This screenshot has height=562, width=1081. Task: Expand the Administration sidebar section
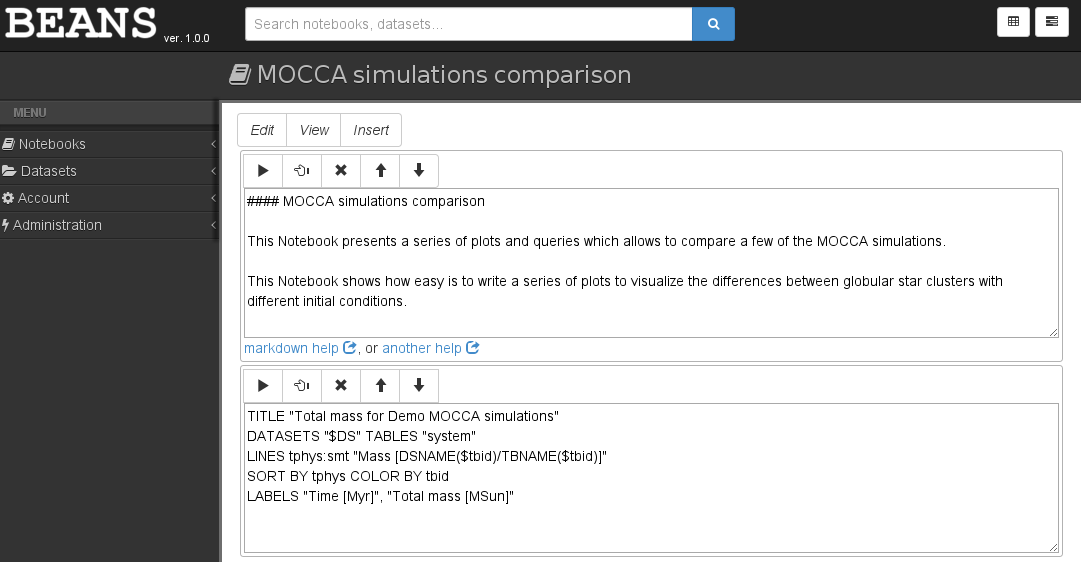(x=109, y=225)
